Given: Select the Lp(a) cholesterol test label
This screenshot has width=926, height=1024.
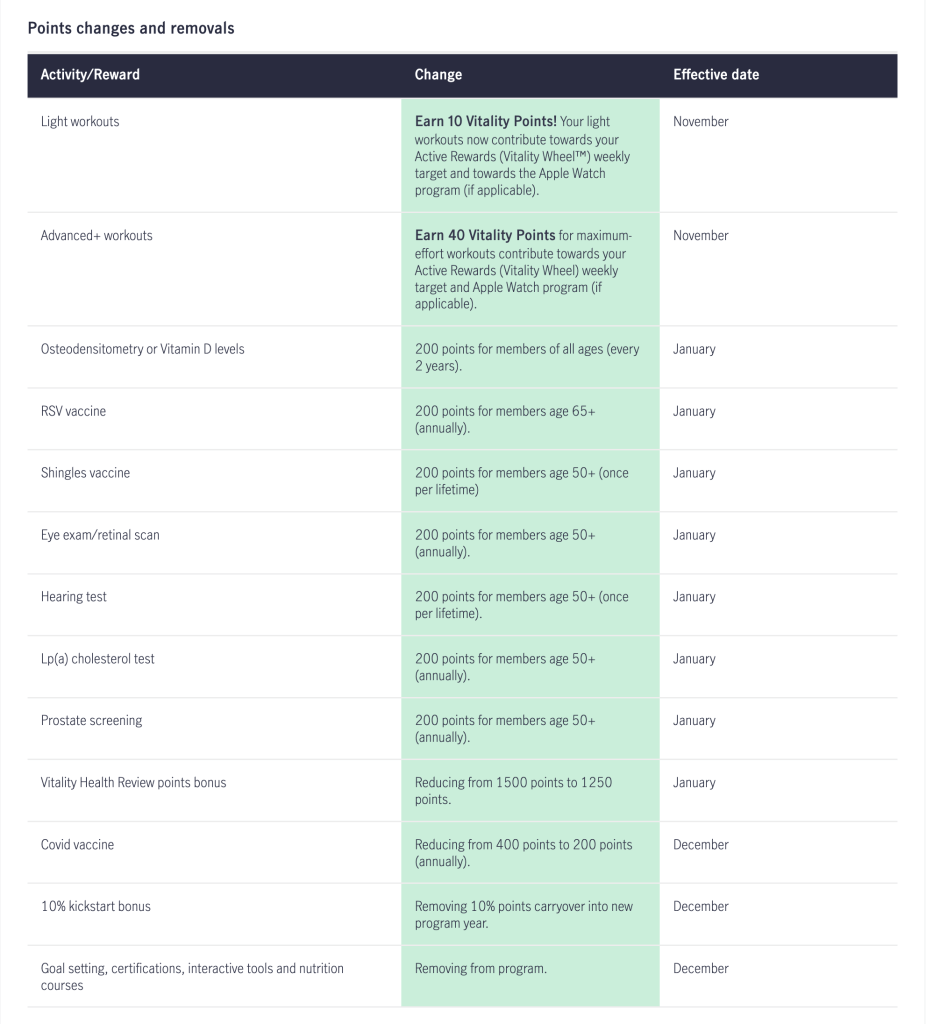Looking at the screenshot, I should (x=98, y=660).
